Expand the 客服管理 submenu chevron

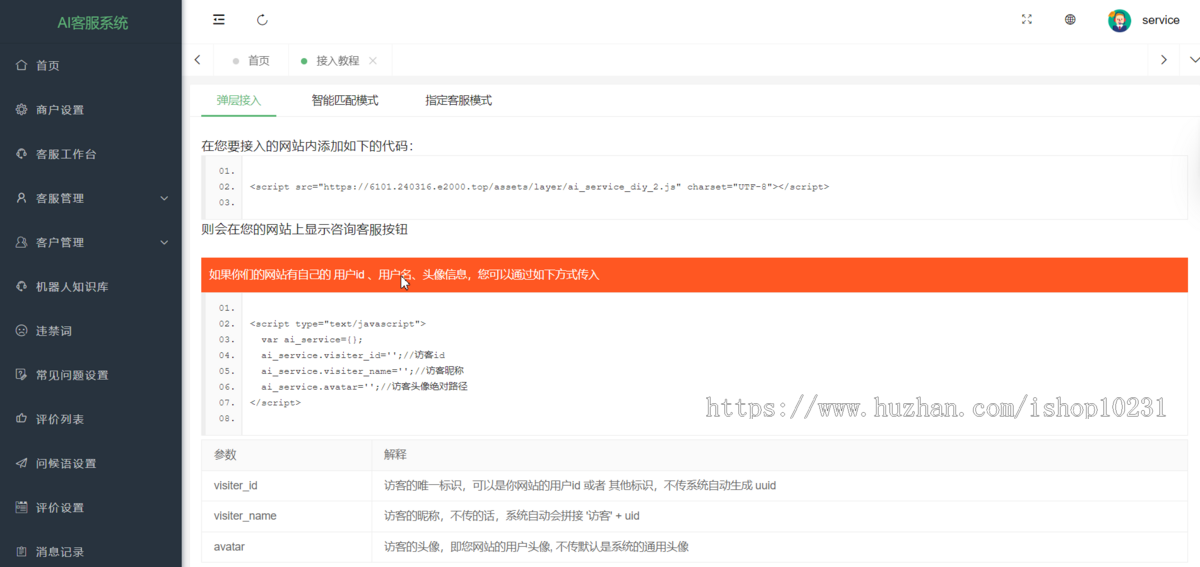(165, 198)
